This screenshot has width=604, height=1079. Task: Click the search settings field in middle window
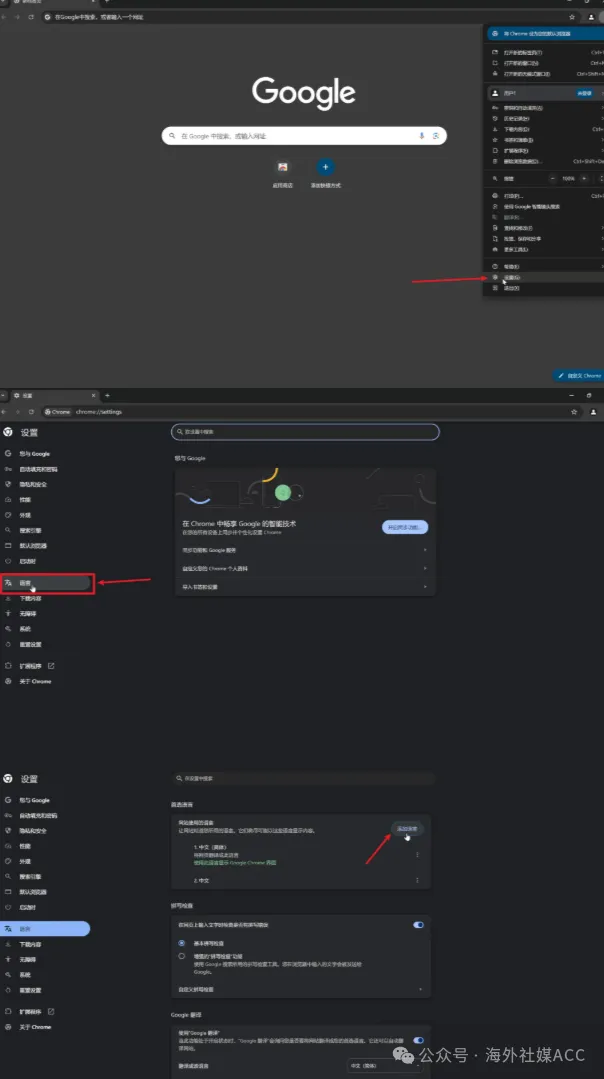click(305, 431)
